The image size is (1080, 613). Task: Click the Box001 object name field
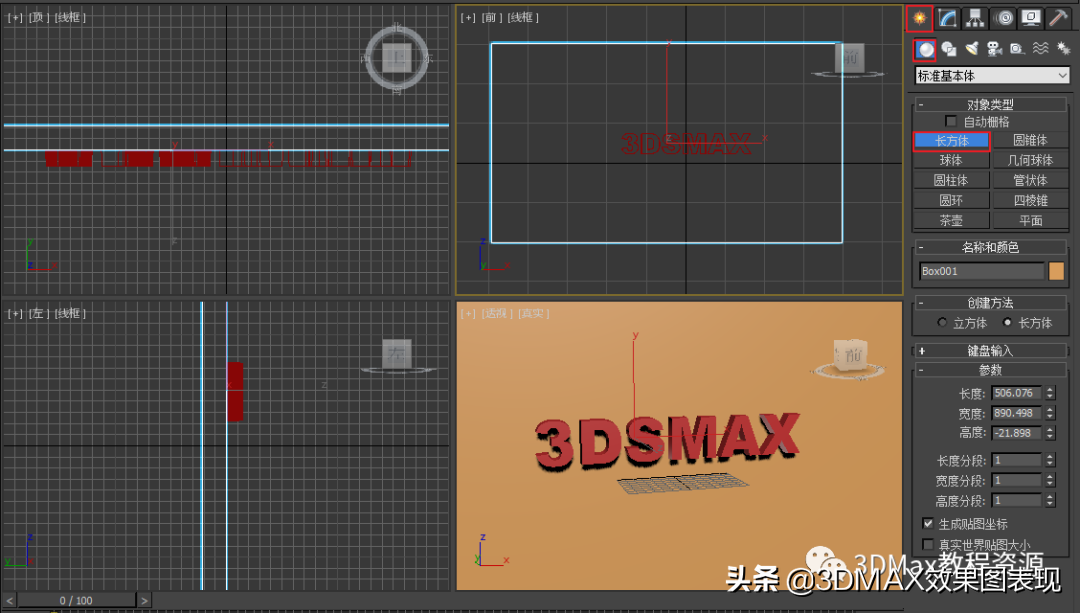coord(982,271)
